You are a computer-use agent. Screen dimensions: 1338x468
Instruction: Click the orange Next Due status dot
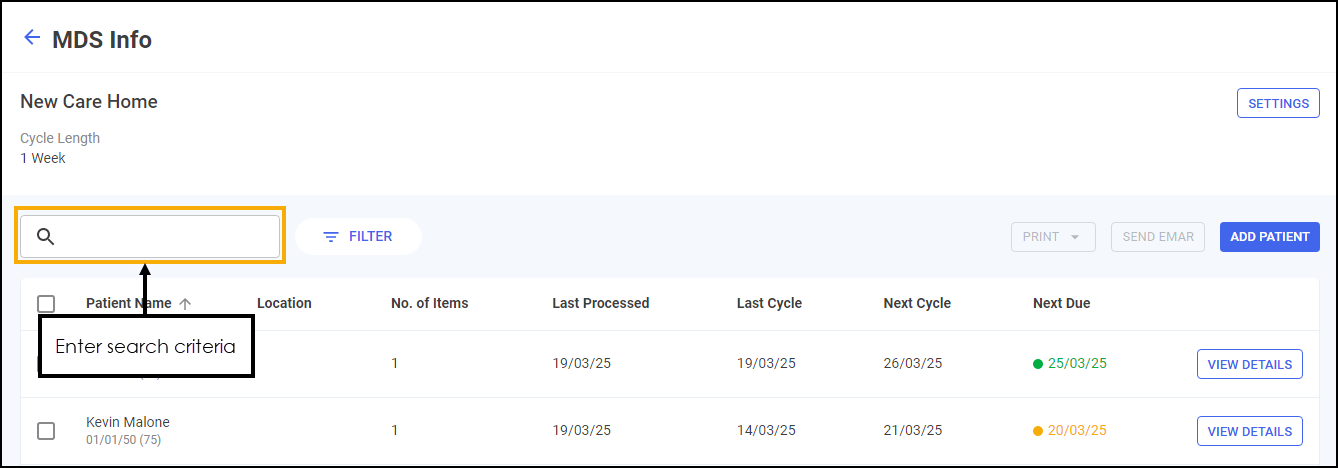(1038, 431)
